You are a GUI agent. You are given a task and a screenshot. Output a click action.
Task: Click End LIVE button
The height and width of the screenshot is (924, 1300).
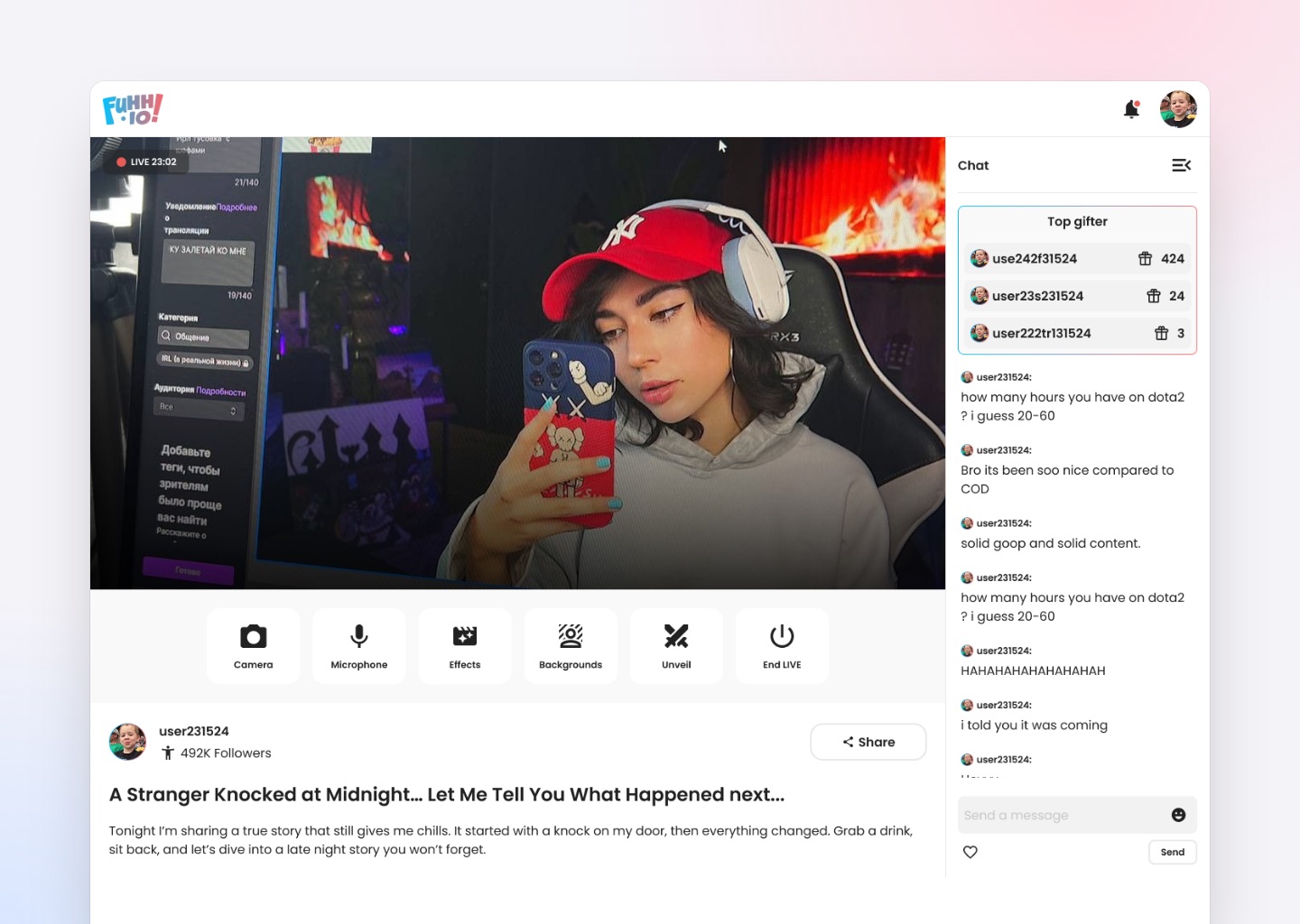point(782,646)
